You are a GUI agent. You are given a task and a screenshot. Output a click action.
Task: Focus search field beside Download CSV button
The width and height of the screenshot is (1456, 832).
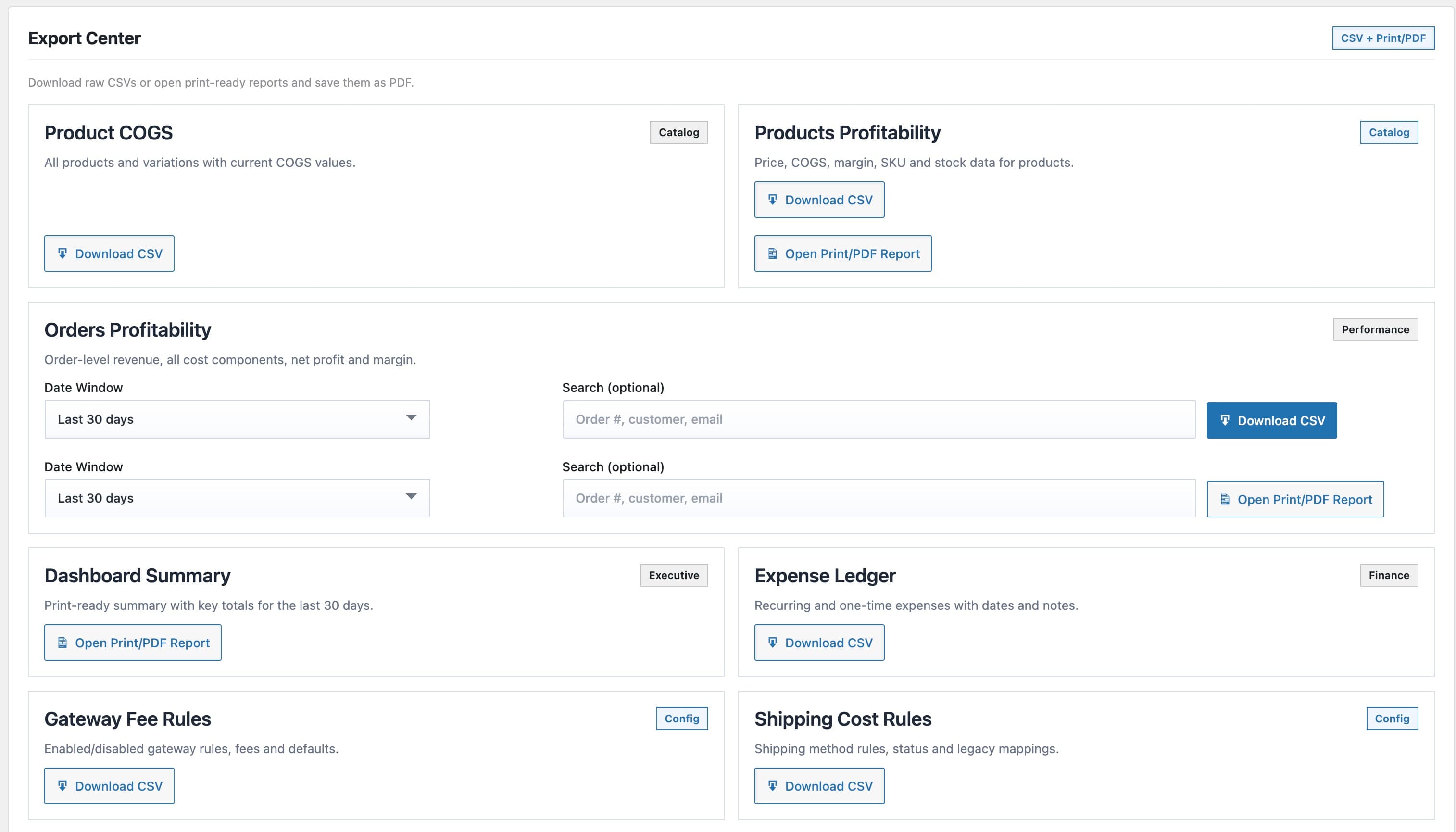click(879, 419)
